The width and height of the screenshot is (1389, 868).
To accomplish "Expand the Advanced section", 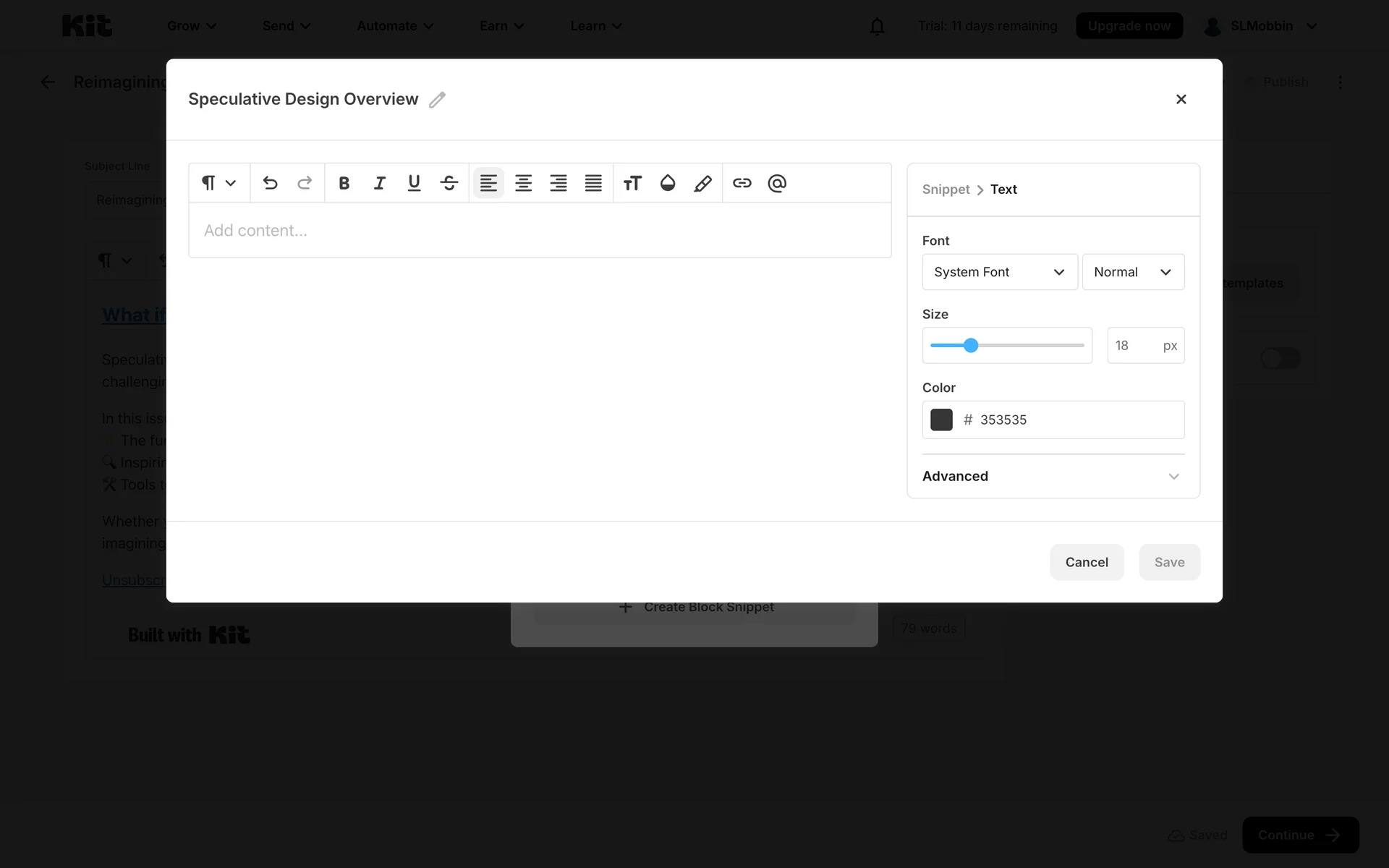I will coord(1053,476).
